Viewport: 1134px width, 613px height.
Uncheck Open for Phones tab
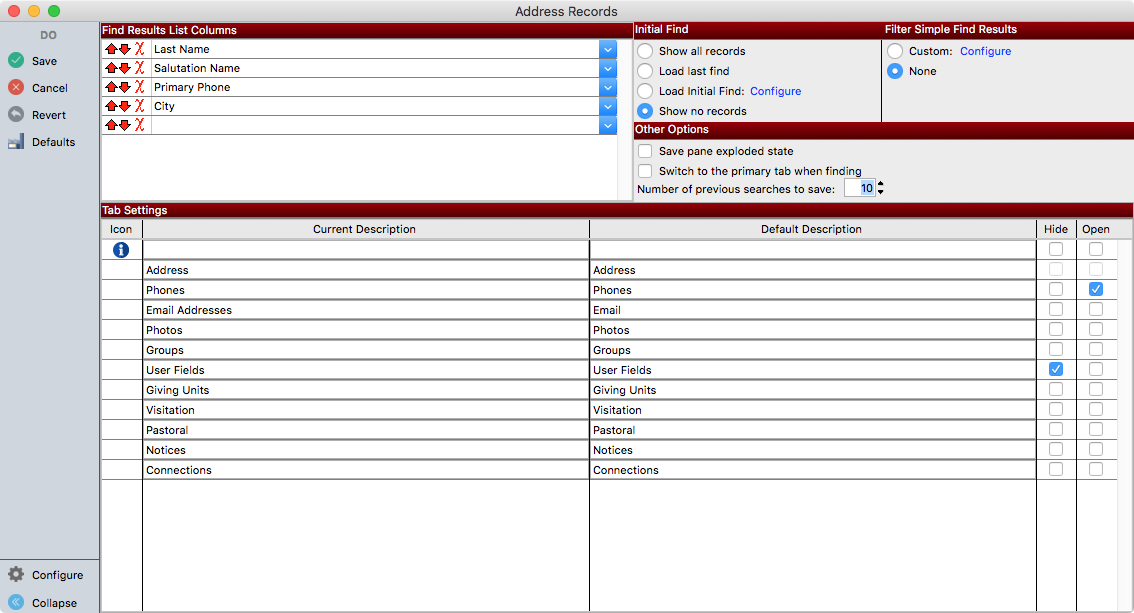click(1096, 290)
